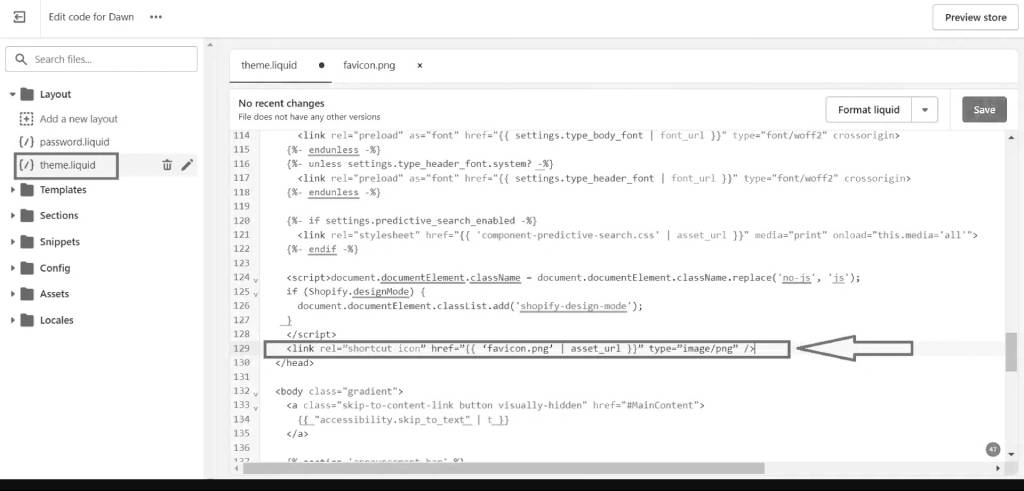The height and width of the screenshot is (491, 1024).
Task: Click the Assets folder icon
Action: [x=27, y=294]
